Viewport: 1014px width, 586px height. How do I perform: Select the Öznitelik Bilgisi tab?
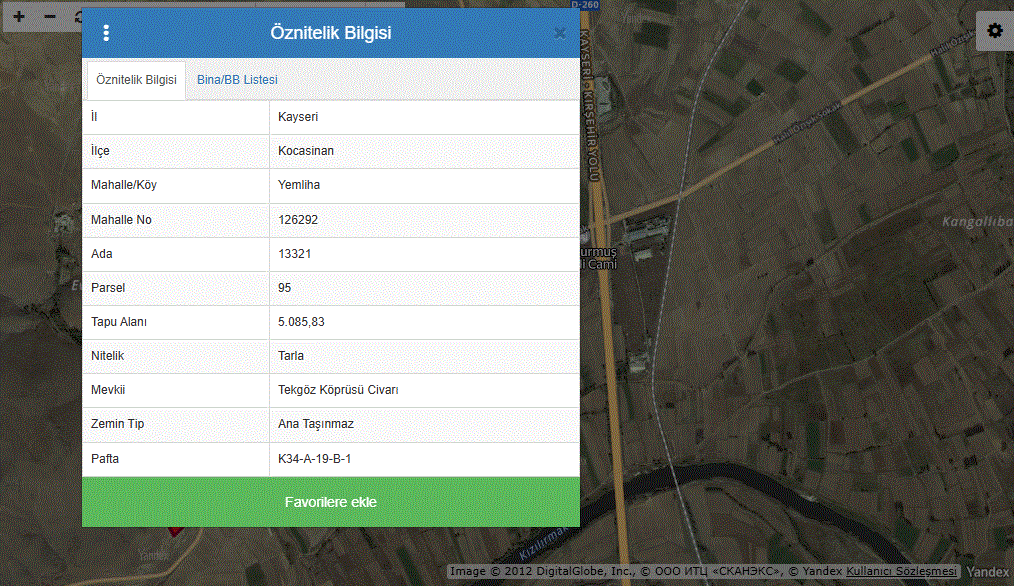point(136,80)
